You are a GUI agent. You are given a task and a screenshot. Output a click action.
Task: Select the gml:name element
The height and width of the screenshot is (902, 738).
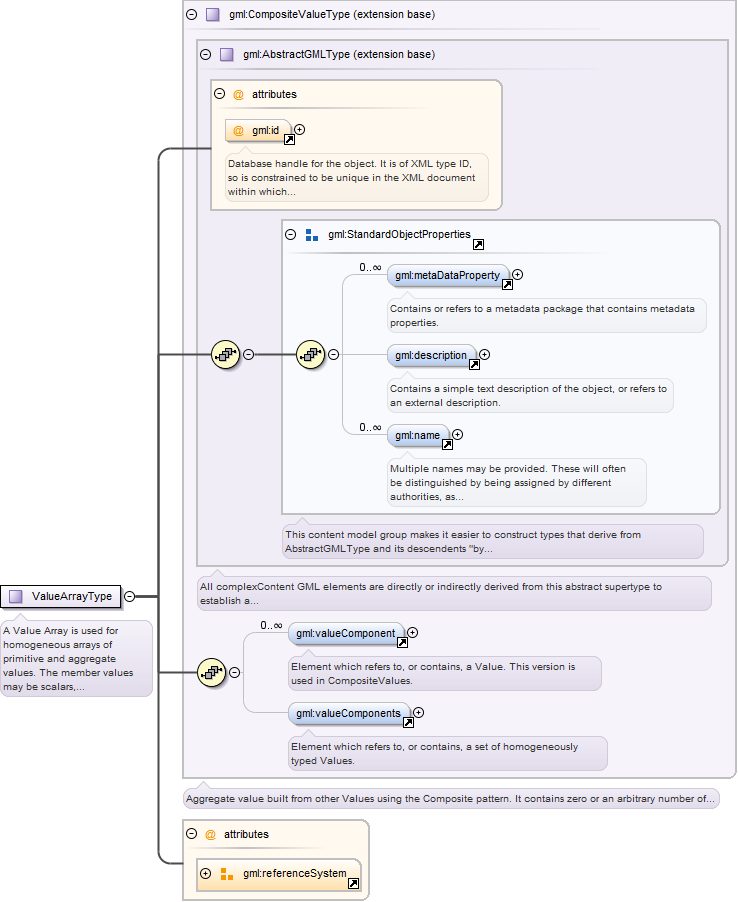[418, 435]
